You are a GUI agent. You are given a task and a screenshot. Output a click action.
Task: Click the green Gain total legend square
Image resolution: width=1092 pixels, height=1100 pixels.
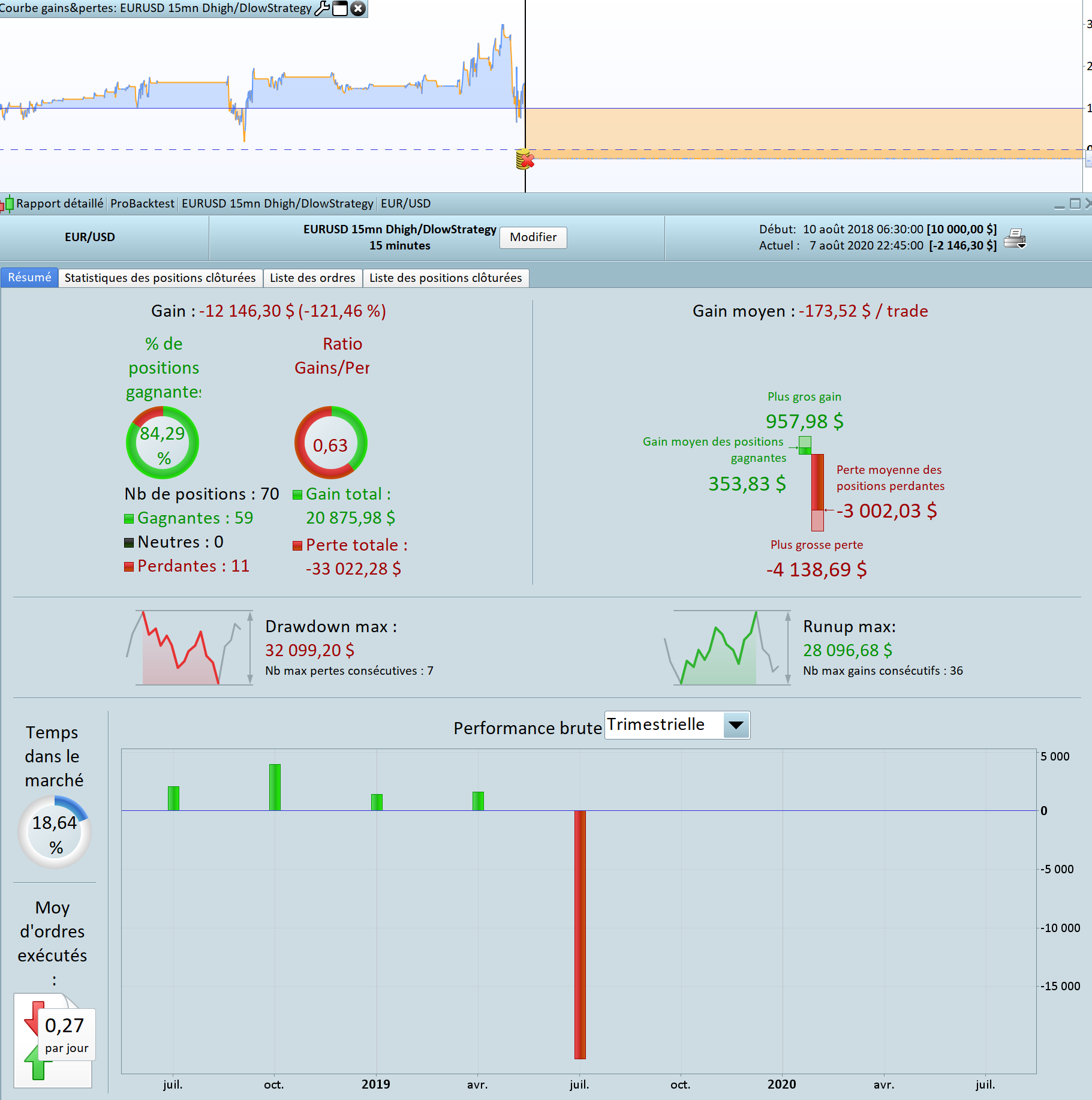click(297, 495)
